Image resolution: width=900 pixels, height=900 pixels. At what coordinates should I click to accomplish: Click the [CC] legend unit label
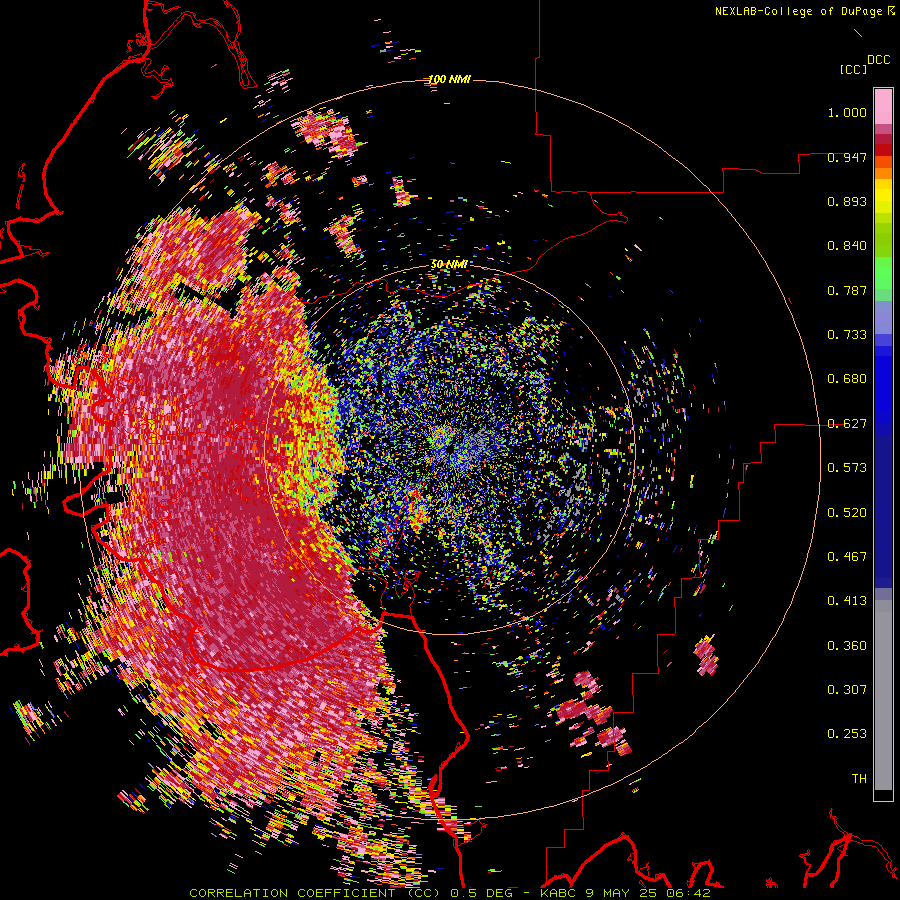point(854,69)
